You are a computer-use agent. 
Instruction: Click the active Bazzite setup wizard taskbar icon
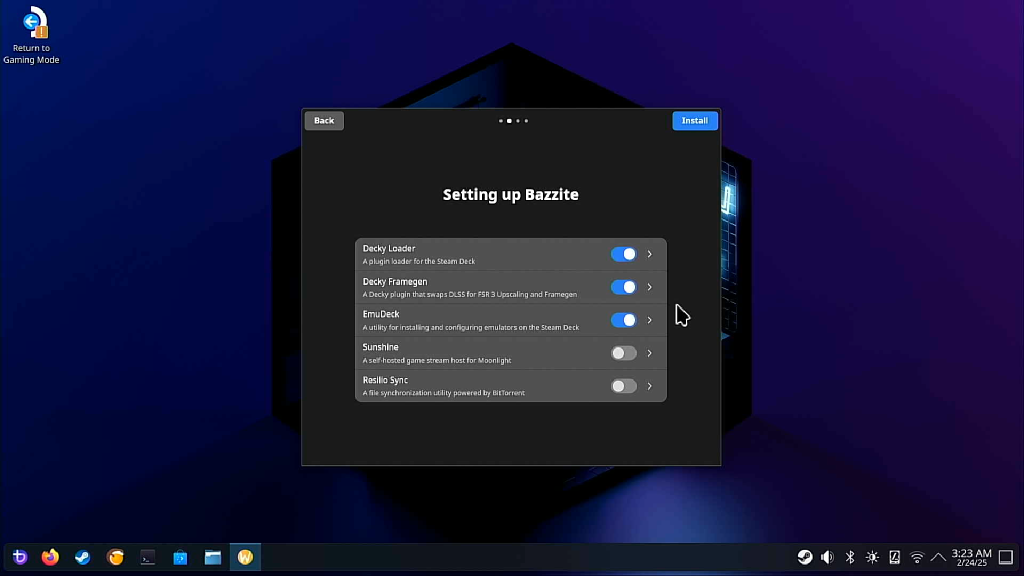tap(245, 557)
